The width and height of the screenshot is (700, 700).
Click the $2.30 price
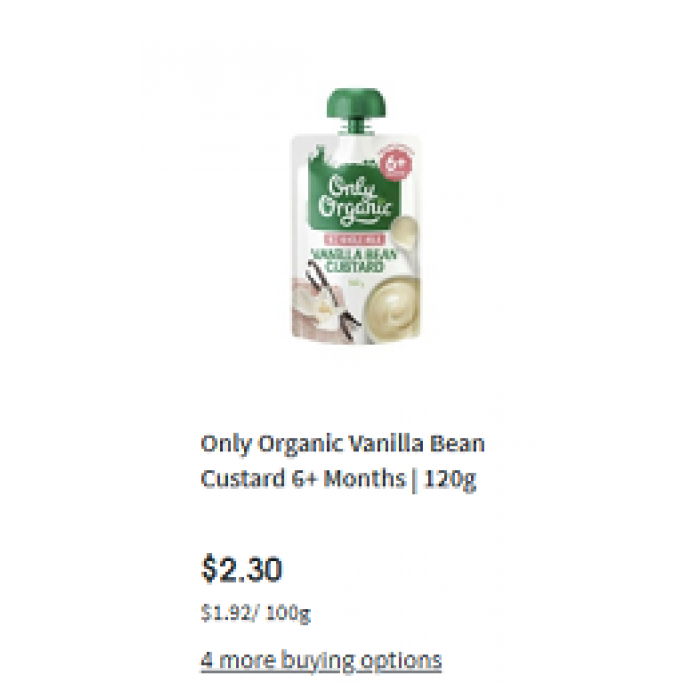click(242, 568)
